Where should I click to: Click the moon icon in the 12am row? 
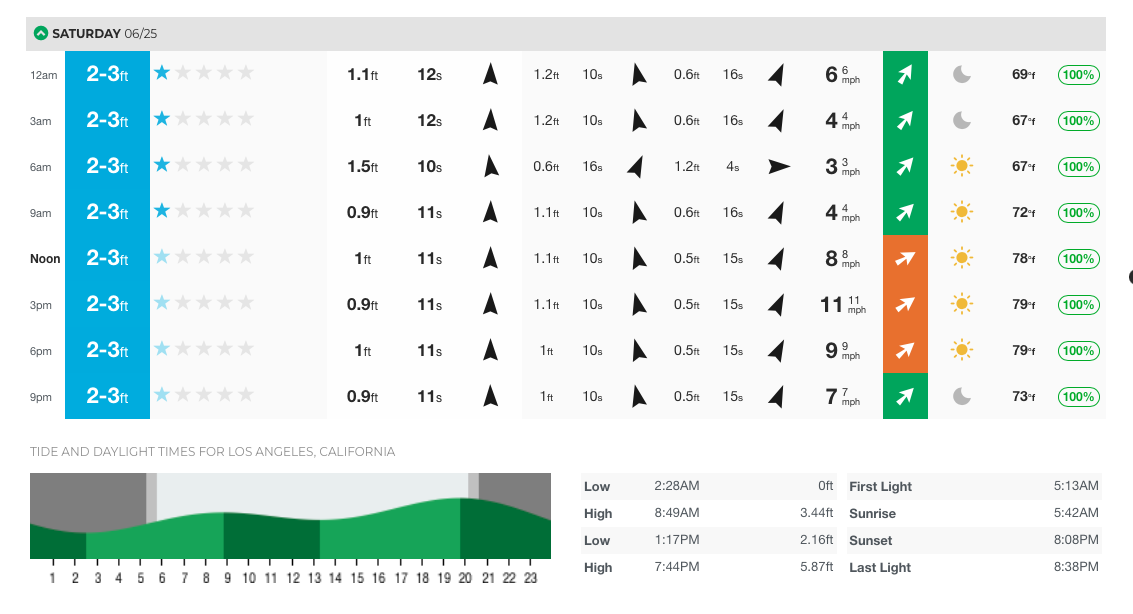[962, 74]
